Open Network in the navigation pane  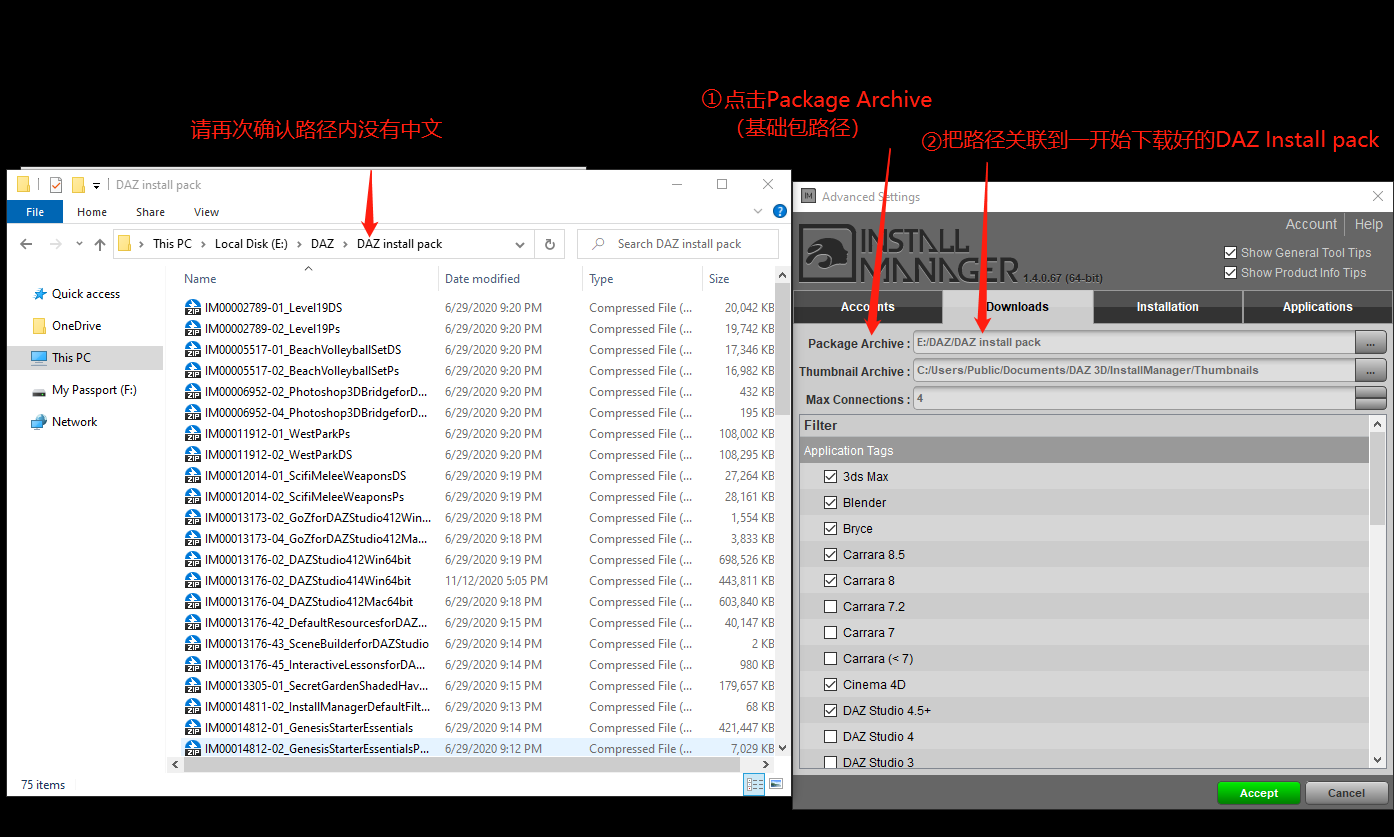tap(75, 422)
